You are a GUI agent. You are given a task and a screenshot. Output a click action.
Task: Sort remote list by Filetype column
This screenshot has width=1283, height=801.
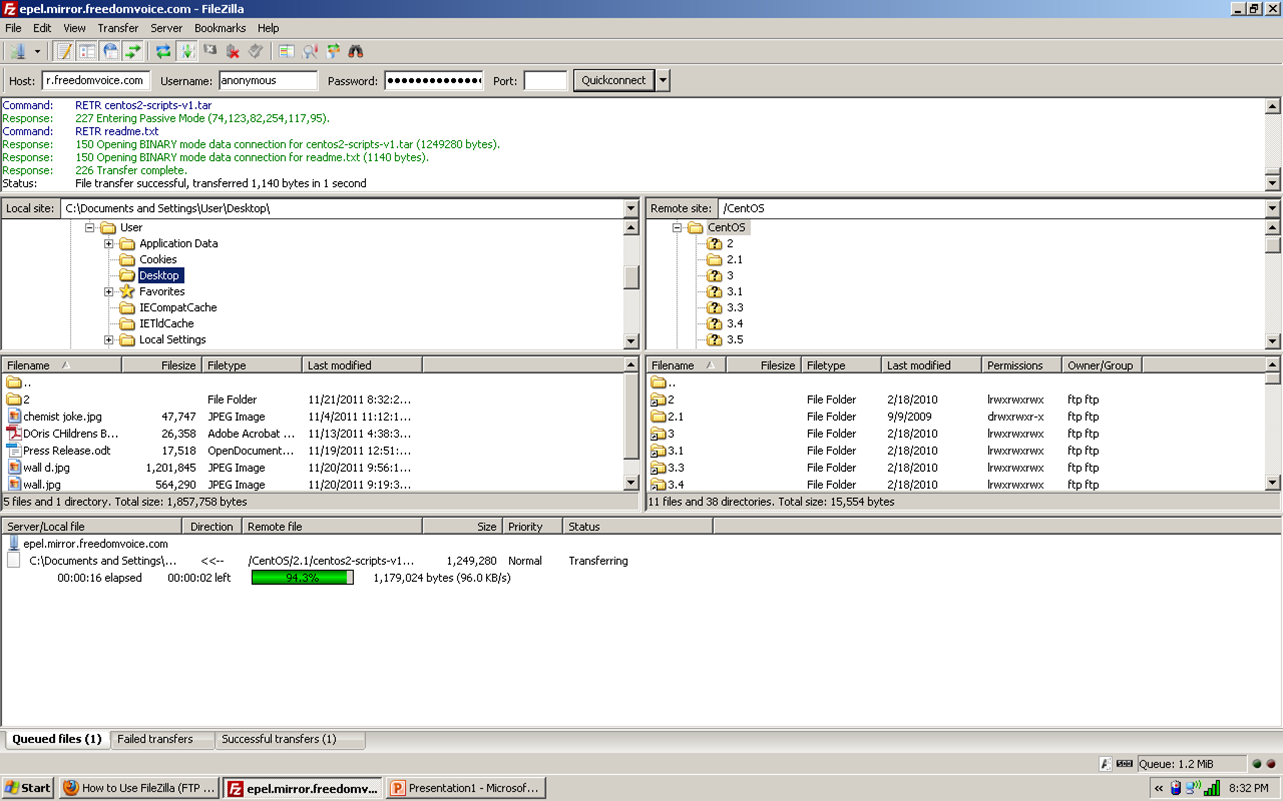[841, 365]
